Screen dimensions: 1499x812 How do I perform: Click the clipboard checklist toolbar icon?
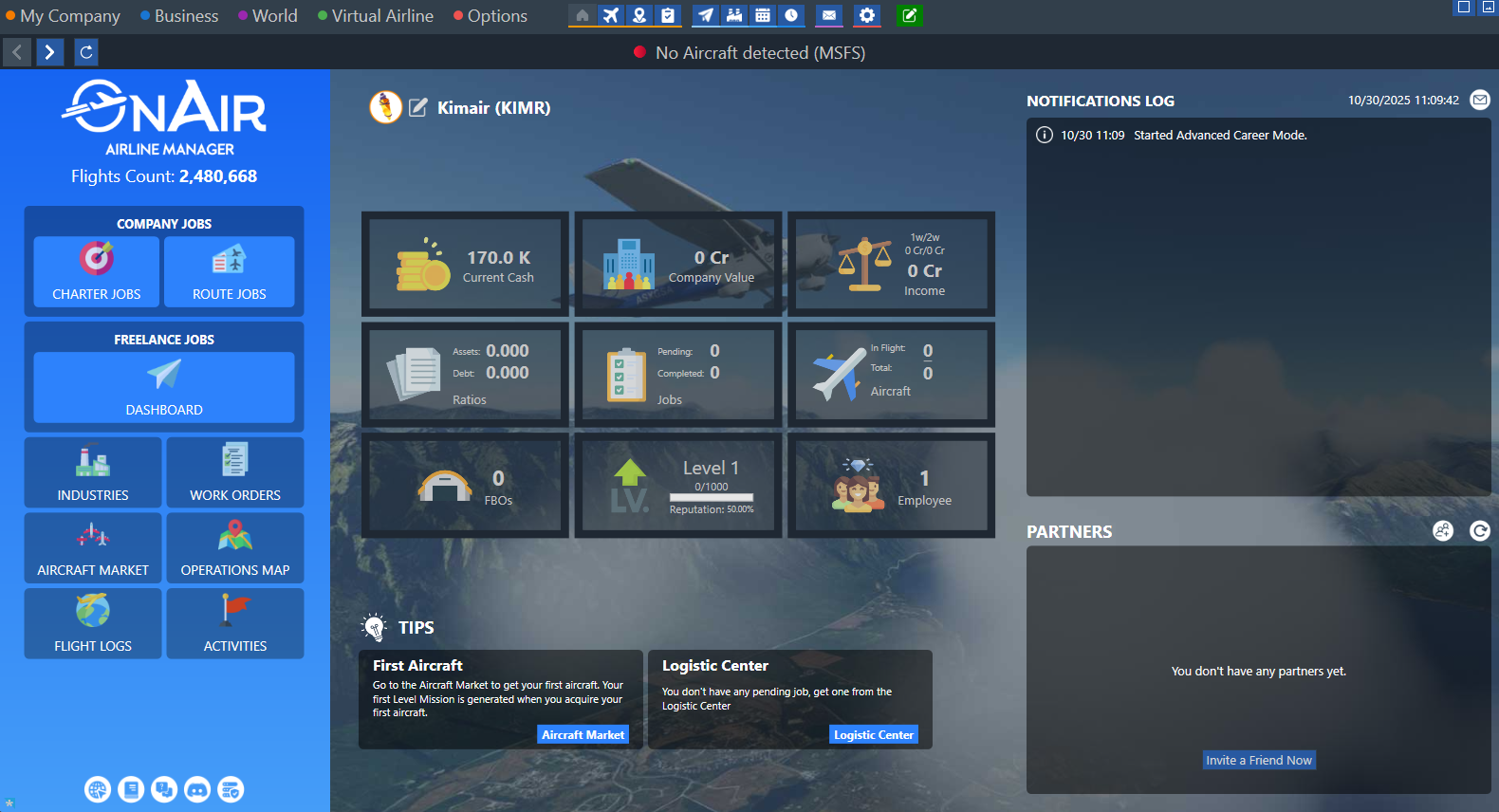(x=668, y=15)
